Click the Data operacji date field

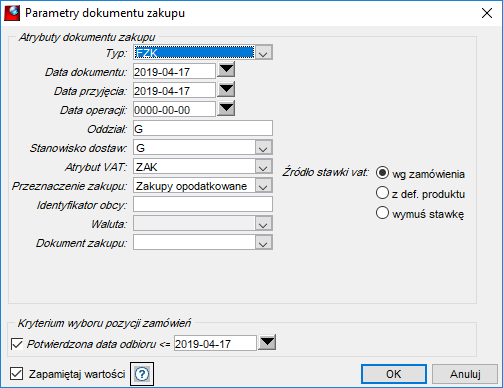[174, 109]
